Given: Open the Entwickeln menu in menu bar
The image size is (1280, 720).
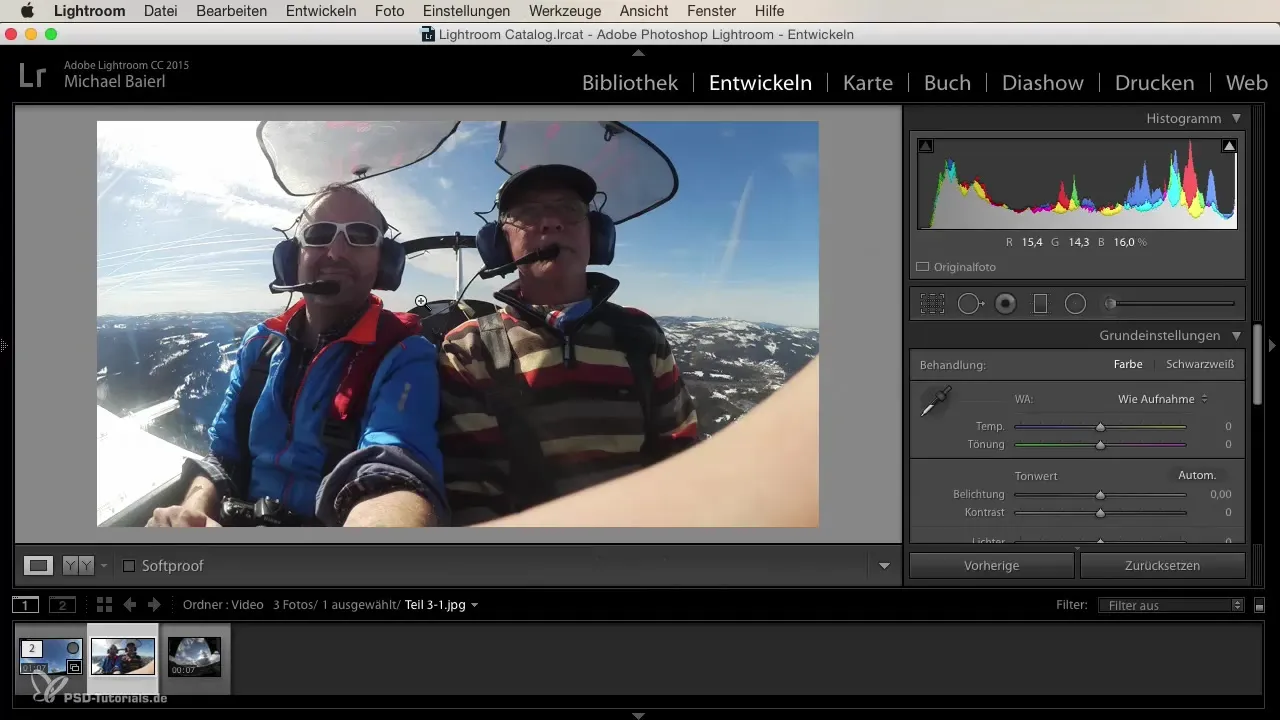Looking at the screenshot, I should pos(320,11).
